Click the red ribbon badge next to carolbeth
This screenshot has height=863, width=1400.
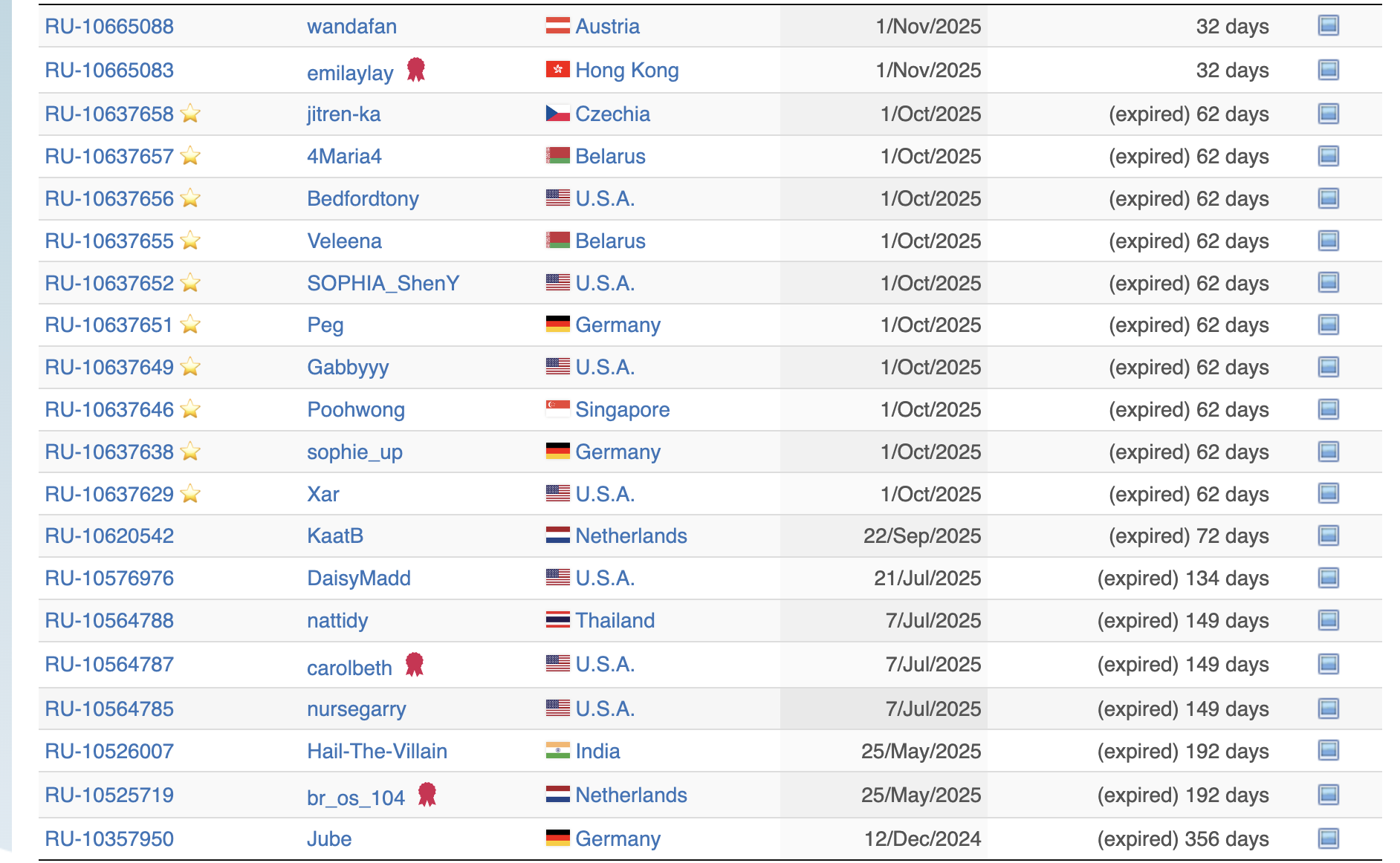pyautogui.click(x=415, y=664)
